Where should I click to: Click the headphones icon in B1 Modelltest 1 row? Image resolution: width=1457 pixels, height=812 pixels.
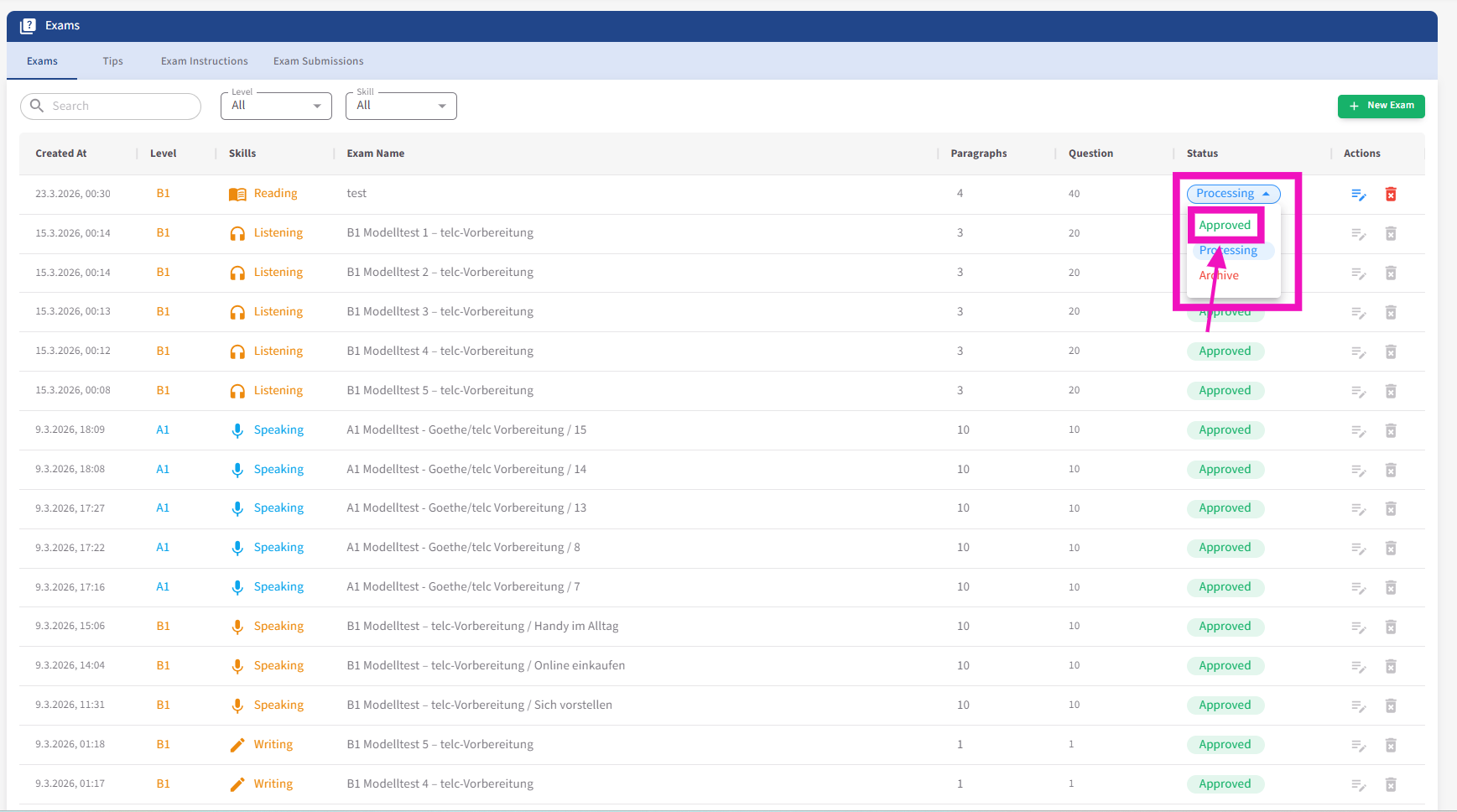[237, 234]
